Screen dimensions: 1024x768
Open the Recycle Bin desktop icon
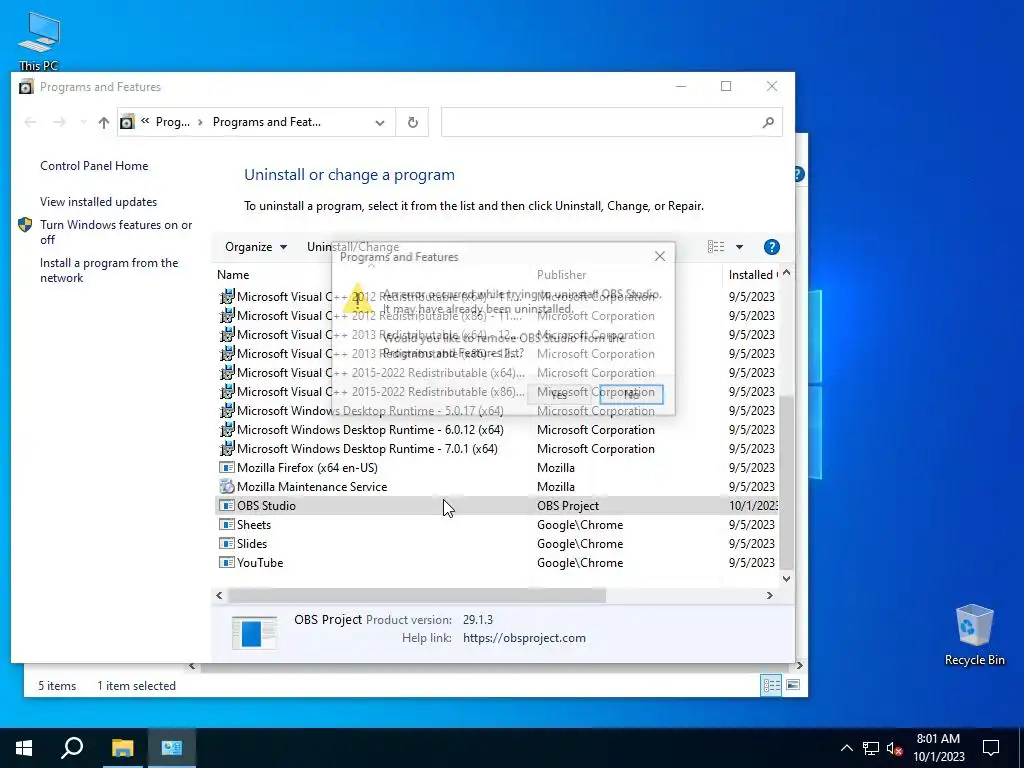[974, 634]
